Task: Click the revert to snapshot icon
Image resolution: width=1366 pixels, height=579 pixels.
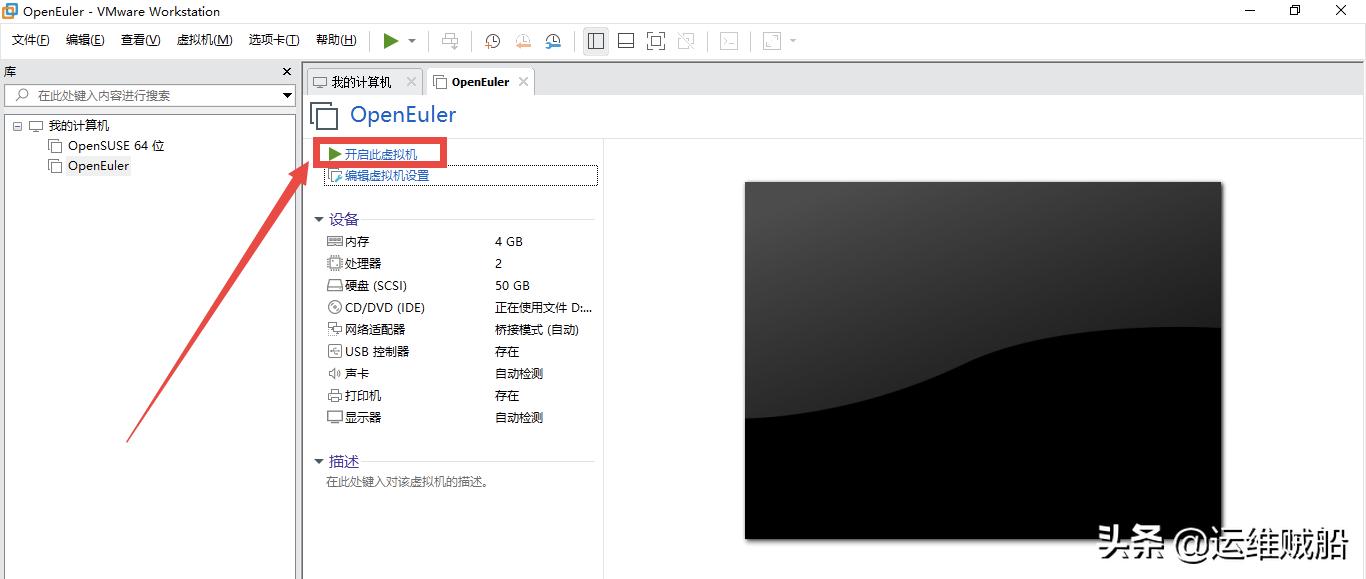Action: (523, 41)
